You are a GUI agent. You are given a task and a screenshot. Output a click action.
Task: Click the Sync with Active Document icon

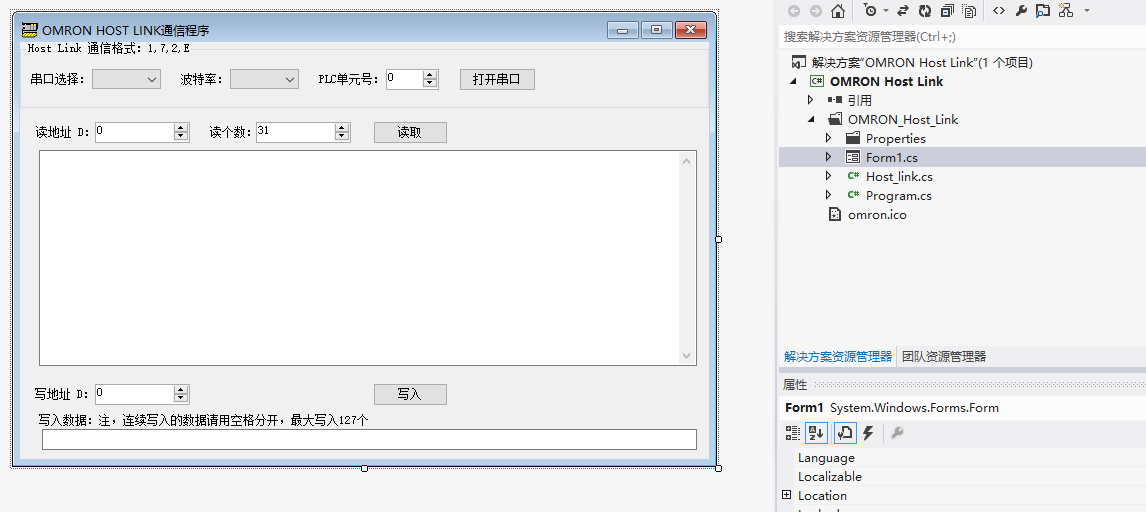click(x=903, y=11)
